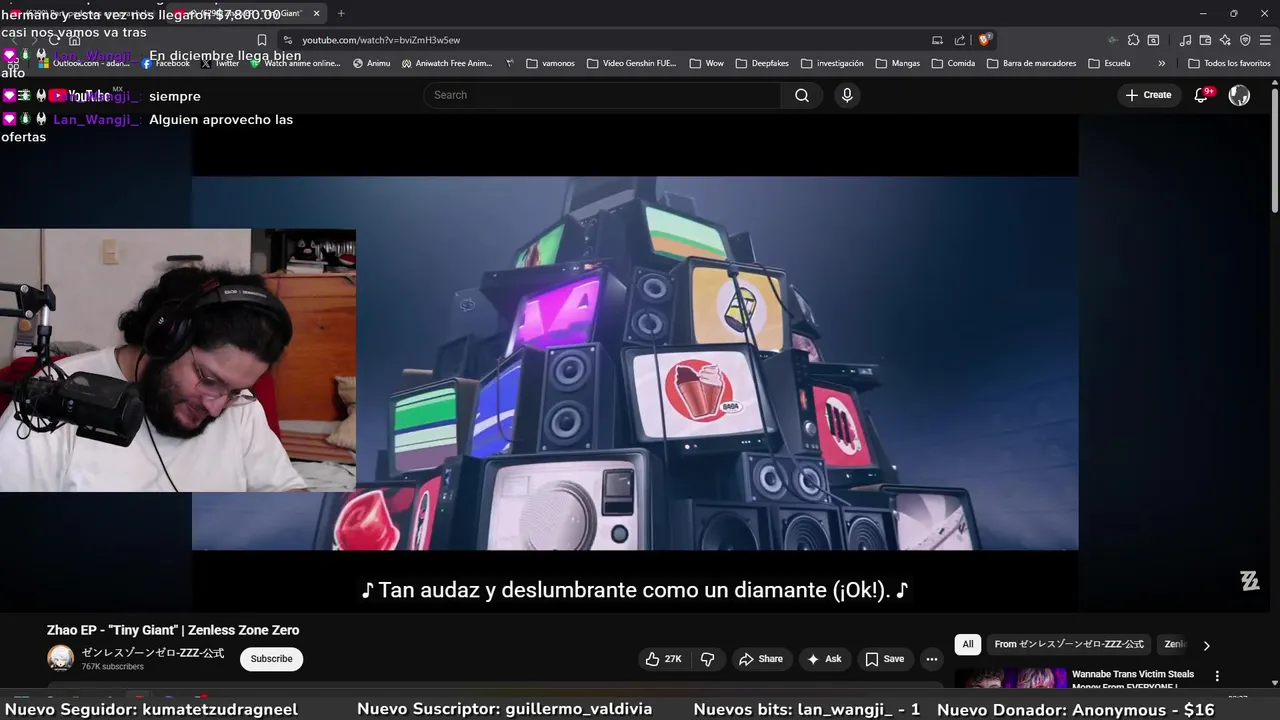Image resolution: width=1280 pixels, height=720 pixels.
Task: Open YouTube notifications bell
Action: [x=1202, y=95]
